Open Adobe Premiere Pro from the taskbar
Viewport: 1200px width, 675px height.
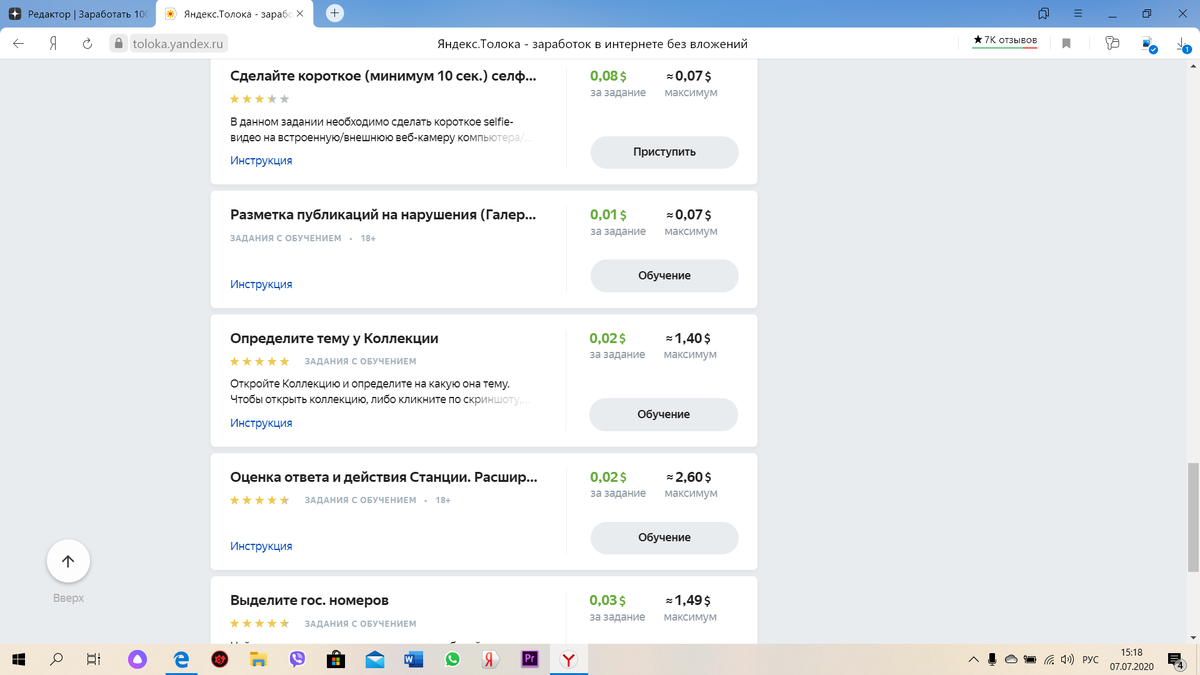pos(530,659)
